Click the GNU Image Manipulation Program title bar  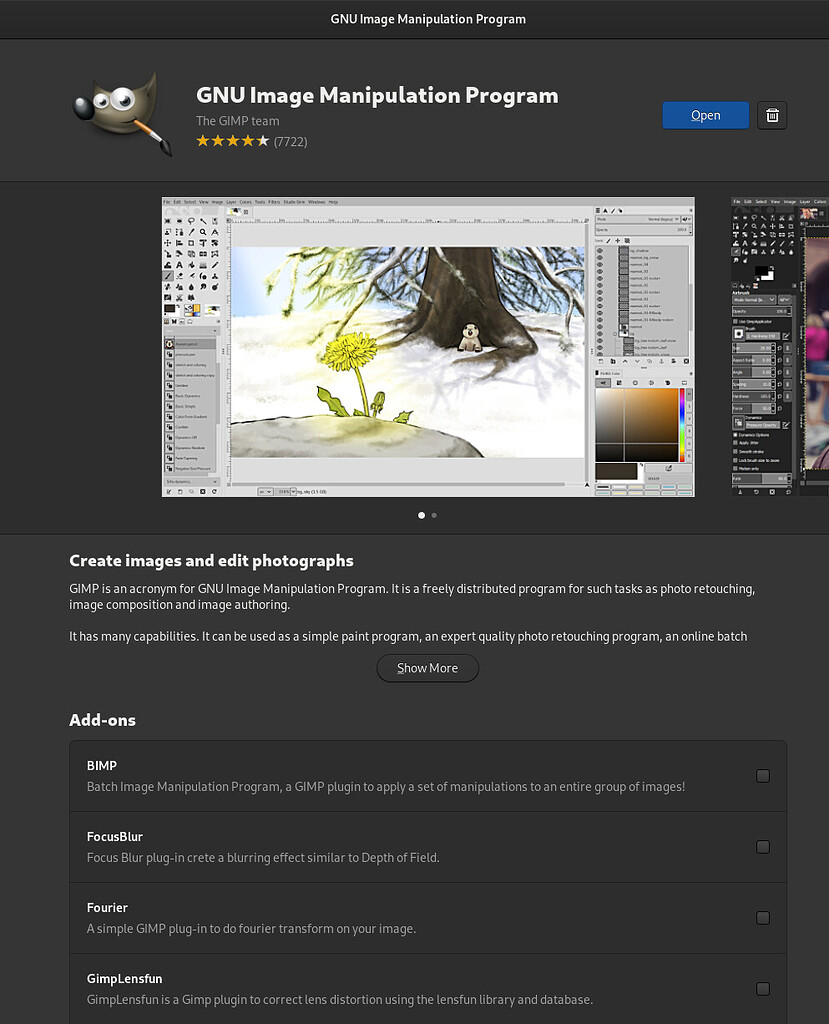(428, 18)
